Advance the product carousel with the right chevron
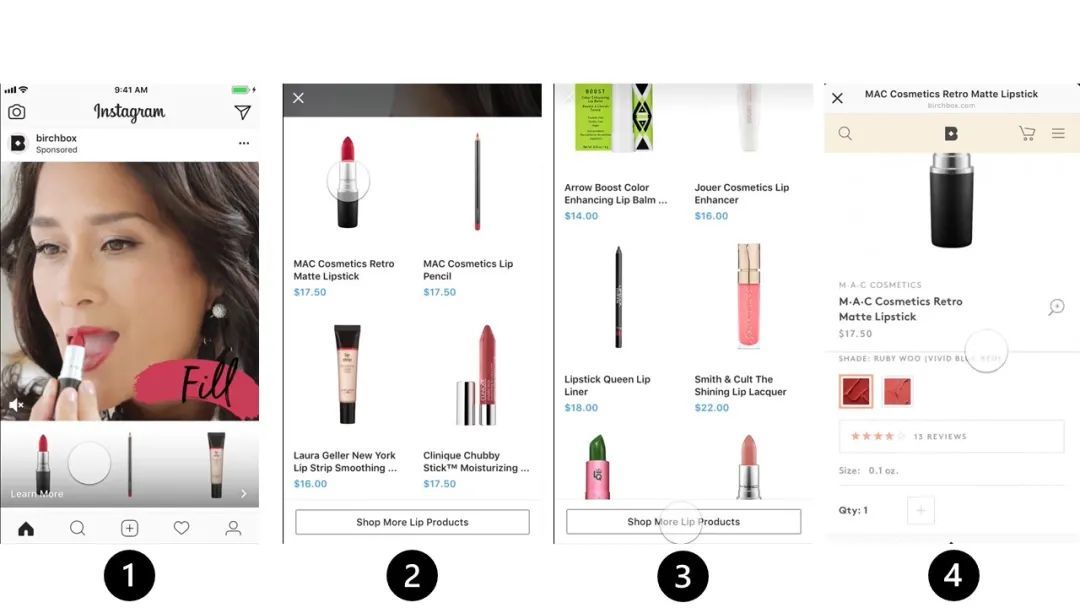The height and width of the screenshot is (608, 1080). (244, 494)
